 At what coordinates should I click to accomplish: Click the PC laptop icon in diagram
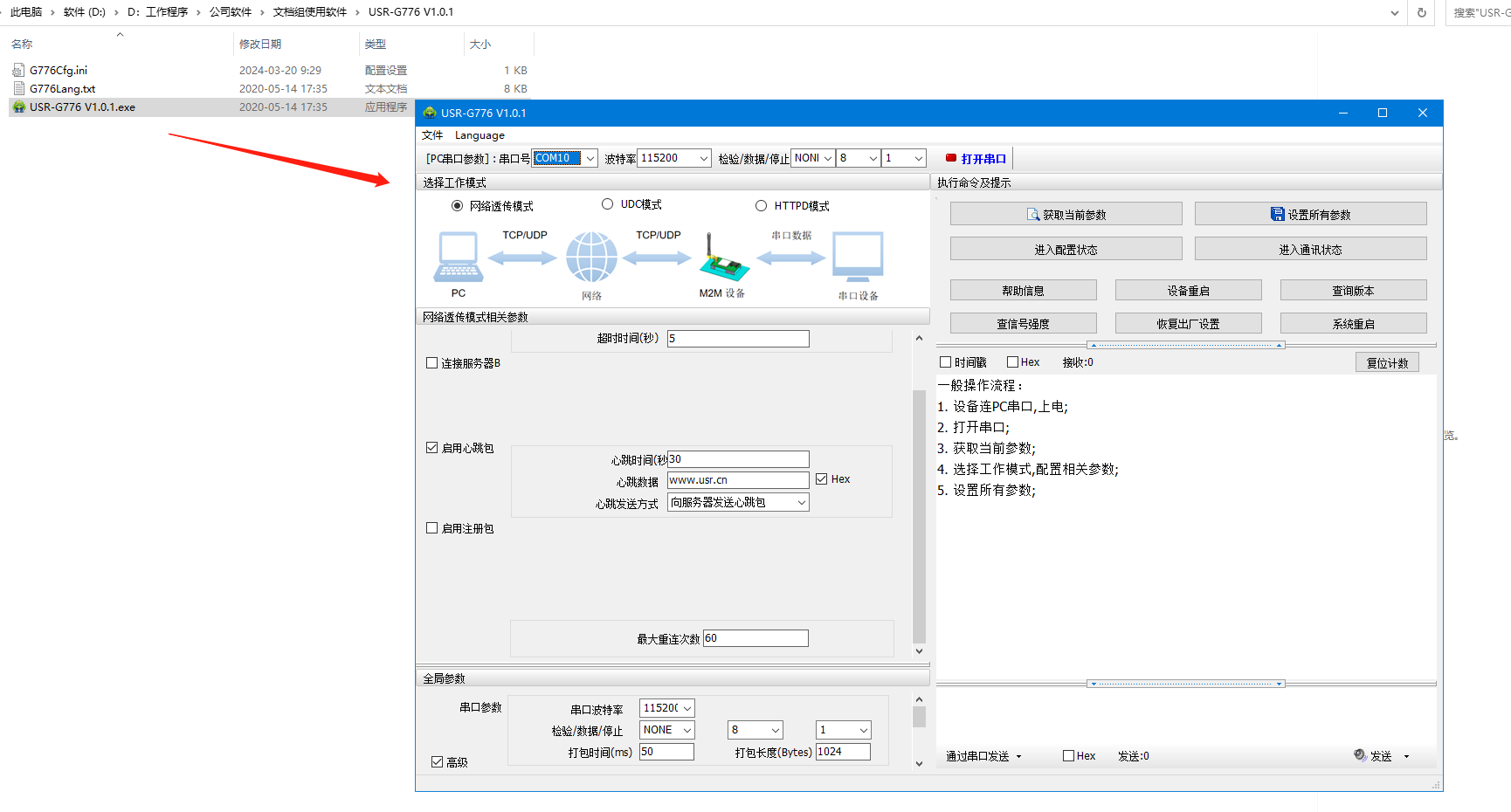459,257
